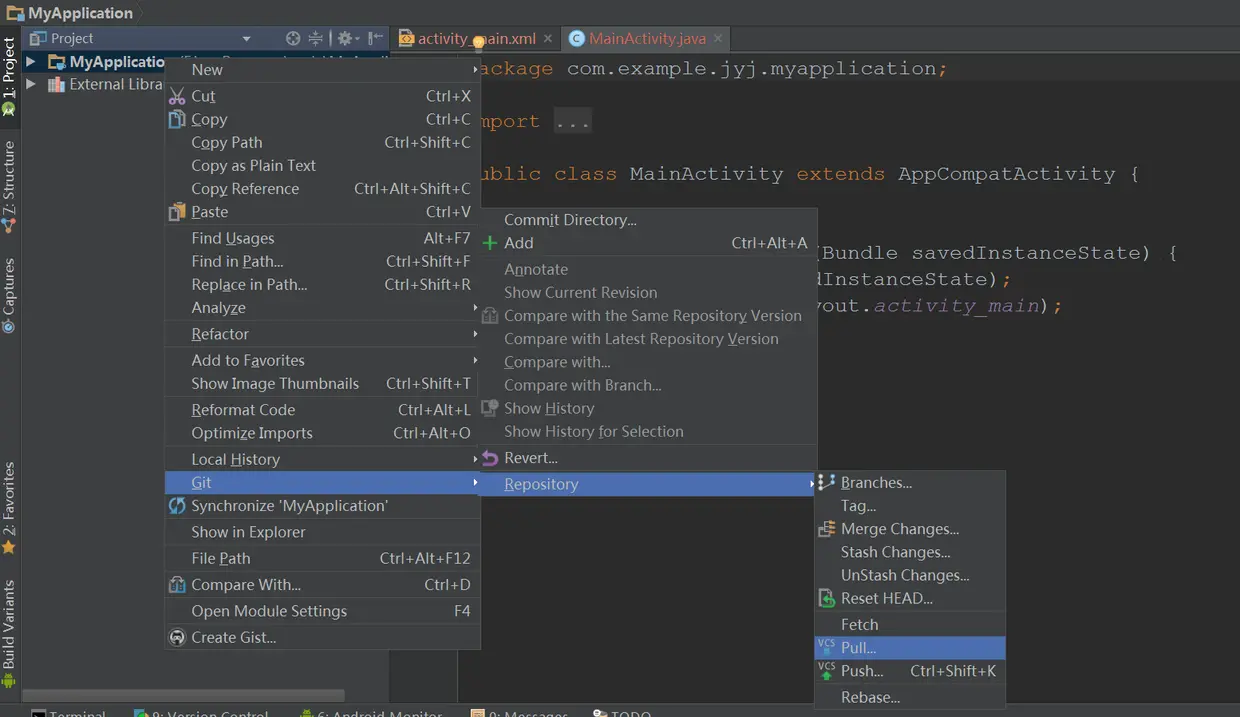
Task: Close the MainActivity.java tab
Action: tap(718, 39)
